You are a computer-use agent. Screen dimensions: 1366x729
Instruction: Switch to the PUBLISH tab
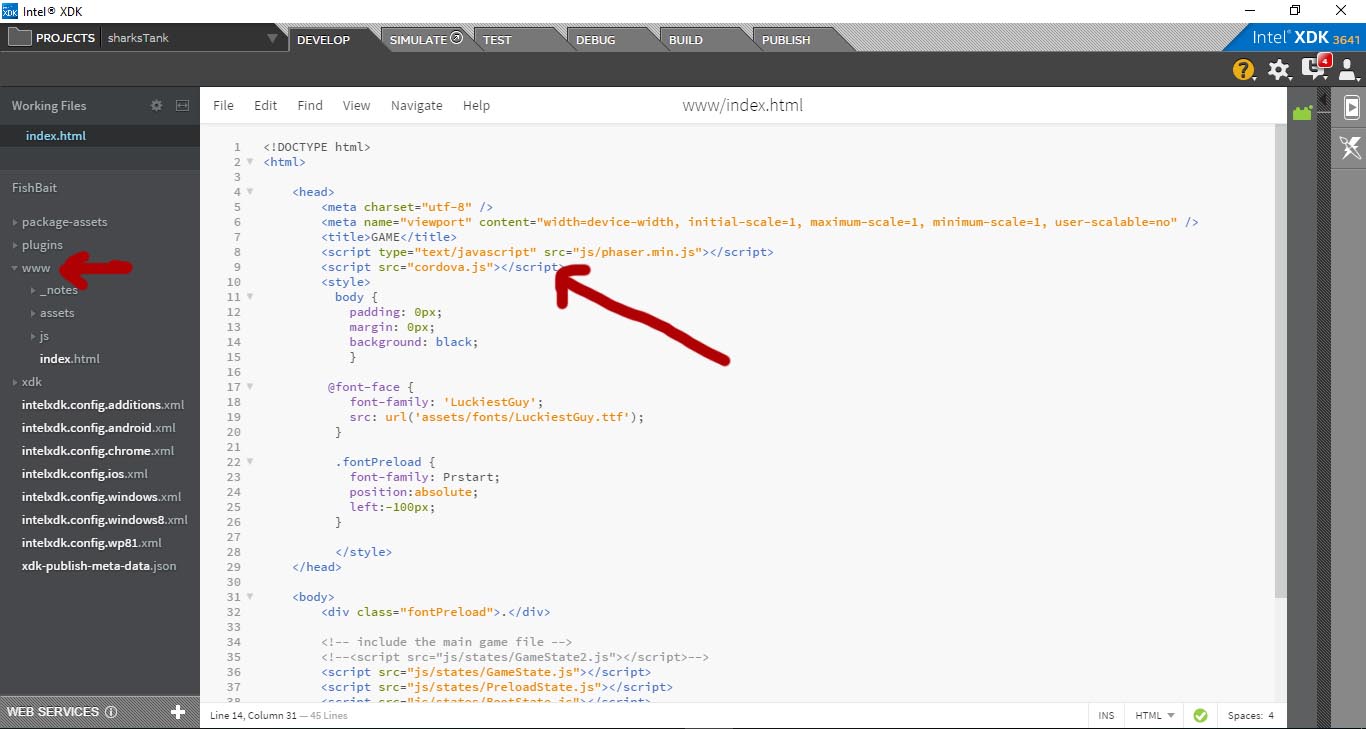(786, 40)
